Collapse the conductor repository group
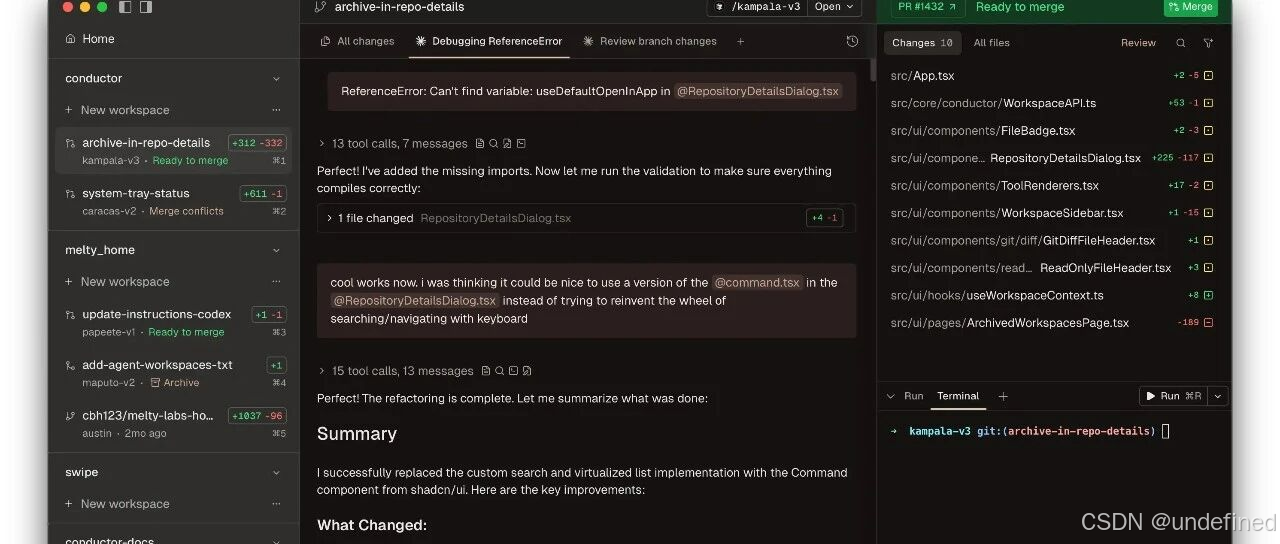This screenshot has height=544, width=1280. point(277,79)
